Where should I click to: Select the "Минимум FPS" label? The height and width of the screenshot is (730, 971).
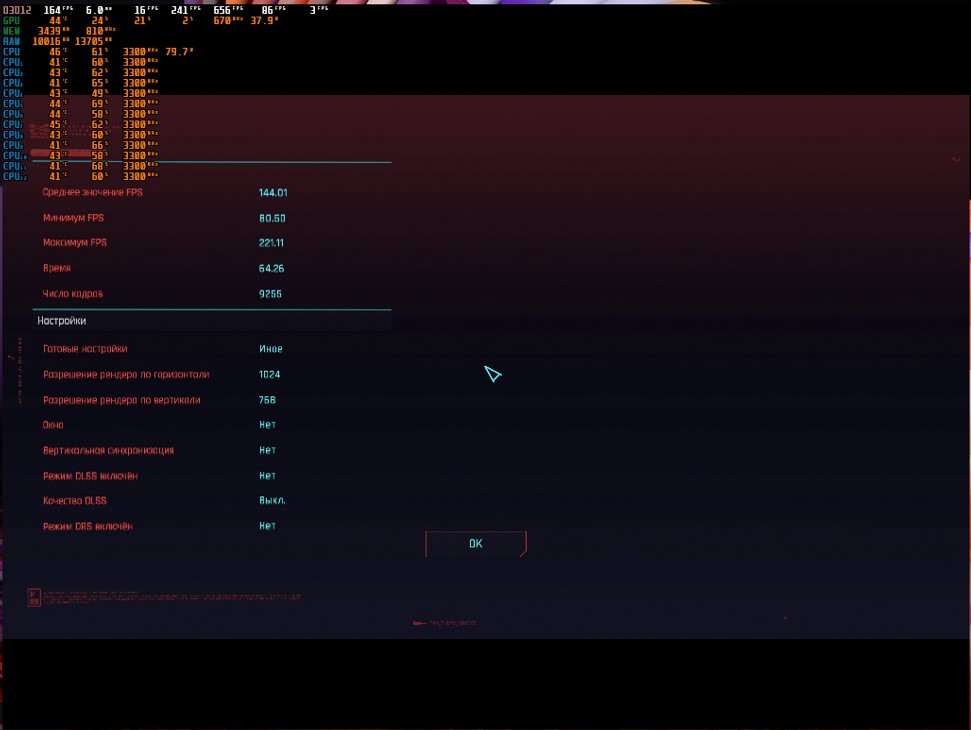73,218
